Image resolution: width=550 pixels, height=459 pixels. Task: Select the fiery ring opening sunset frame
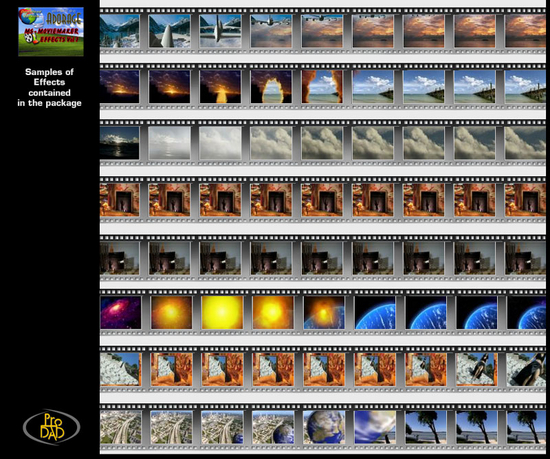pyautogui.click(x=271, y=87)
